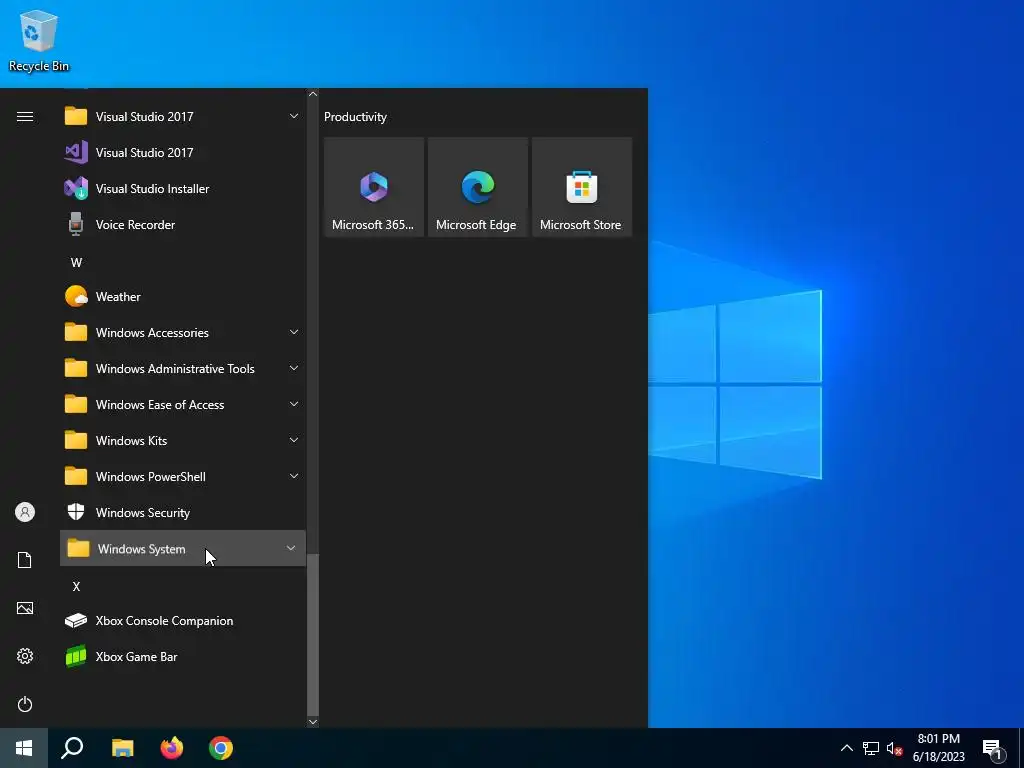Viewport: 1024px width, 768px height.
Task: Show hidden tray icons chevron
Action: point(846,748)
